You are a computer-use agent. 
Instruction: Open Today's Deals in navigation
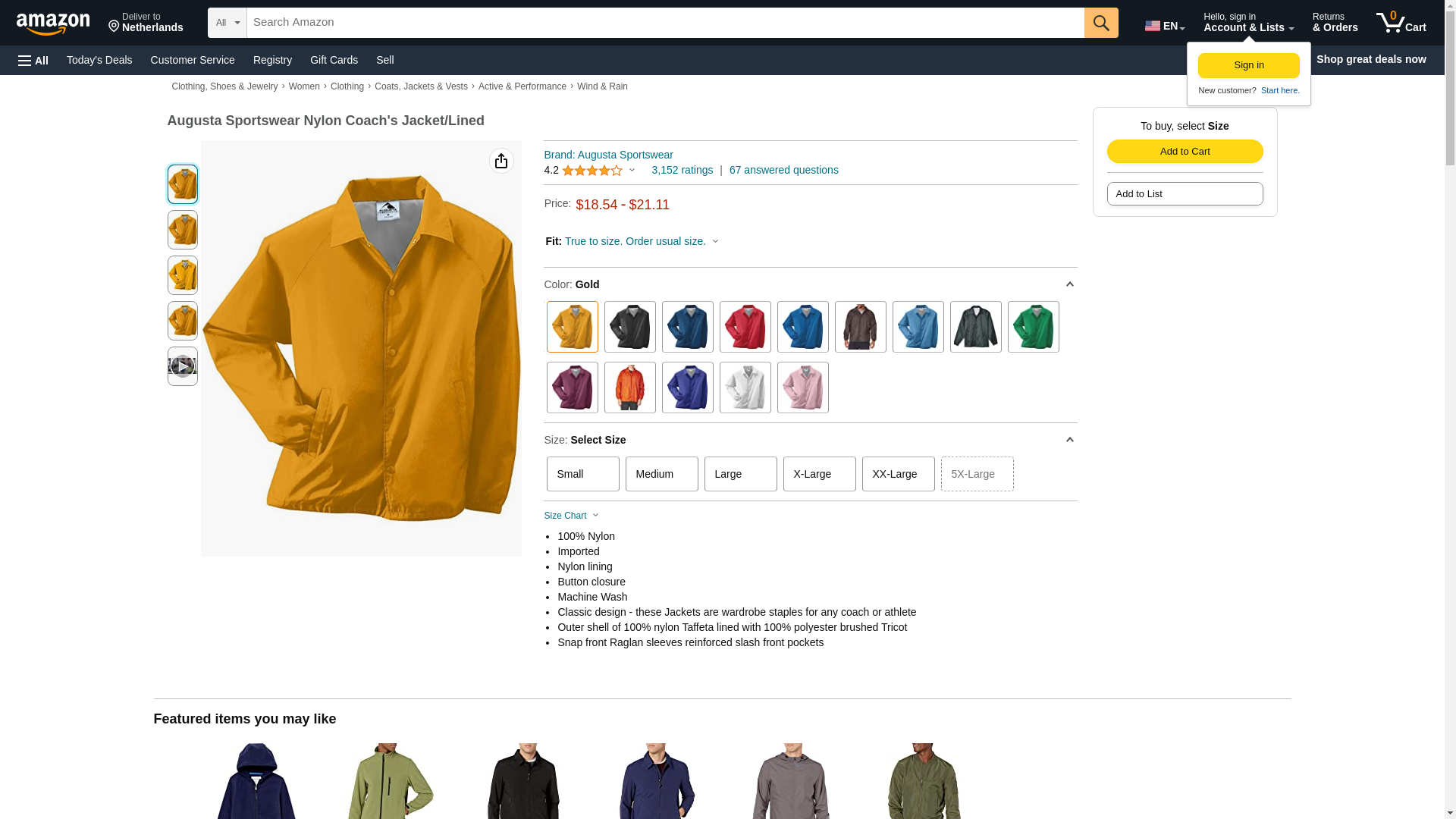pos(99,60)
